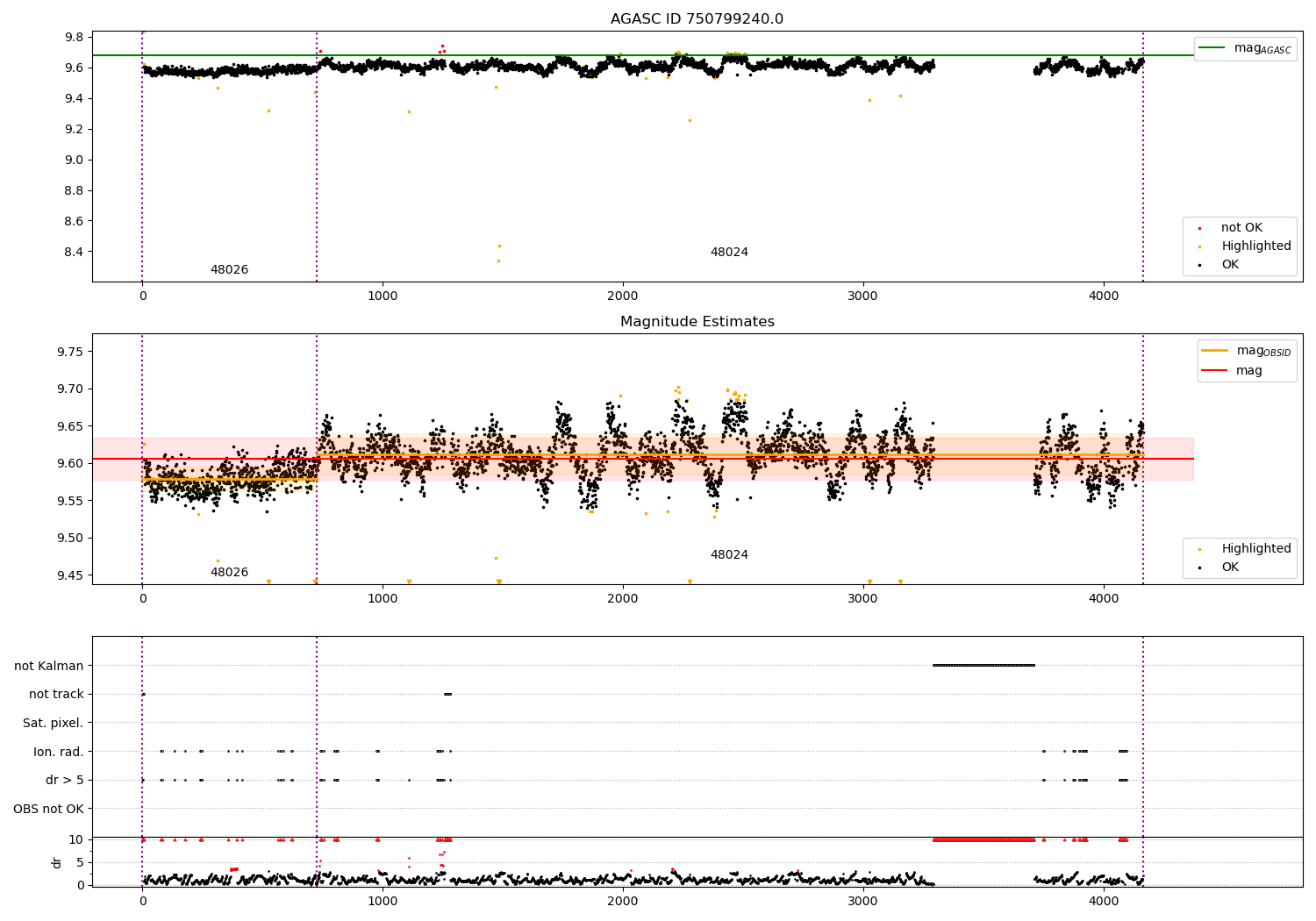The image size is (1316, 921).
Task: Select the "8.4" y-axis tick label
Action: coord(75,252)
